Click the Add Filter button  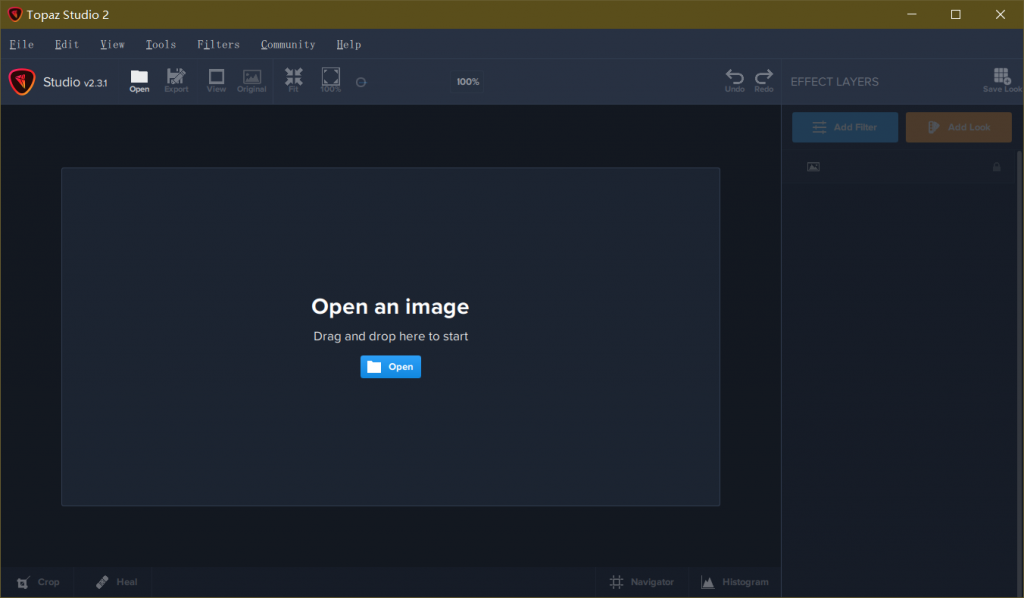tap(845, 127)
